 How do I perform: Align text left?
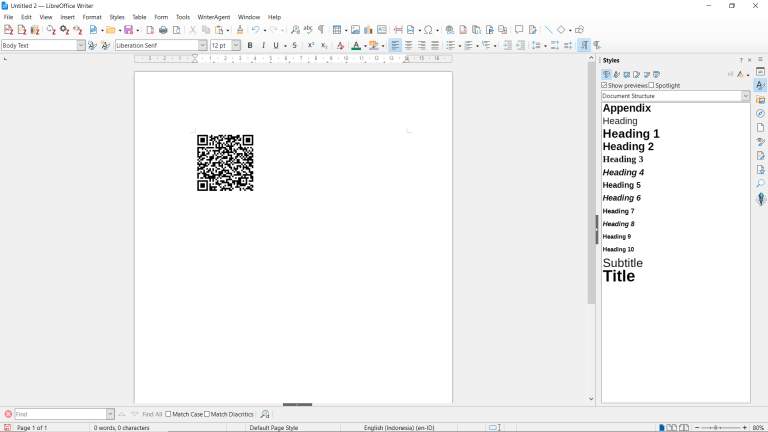pyautogui.click(x=395, y=45)
